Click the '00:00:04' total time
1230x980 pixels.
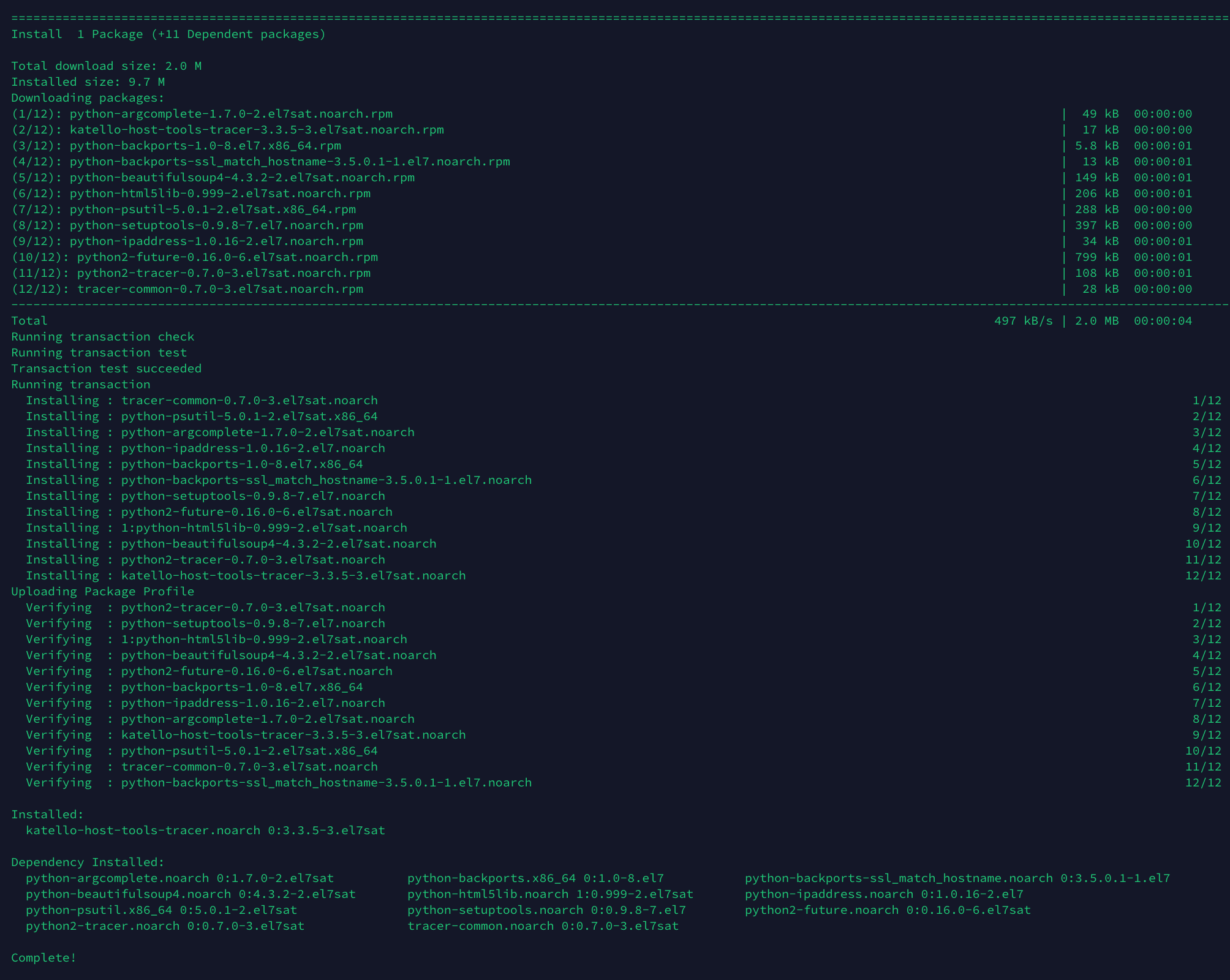[x=1163, y=321]
